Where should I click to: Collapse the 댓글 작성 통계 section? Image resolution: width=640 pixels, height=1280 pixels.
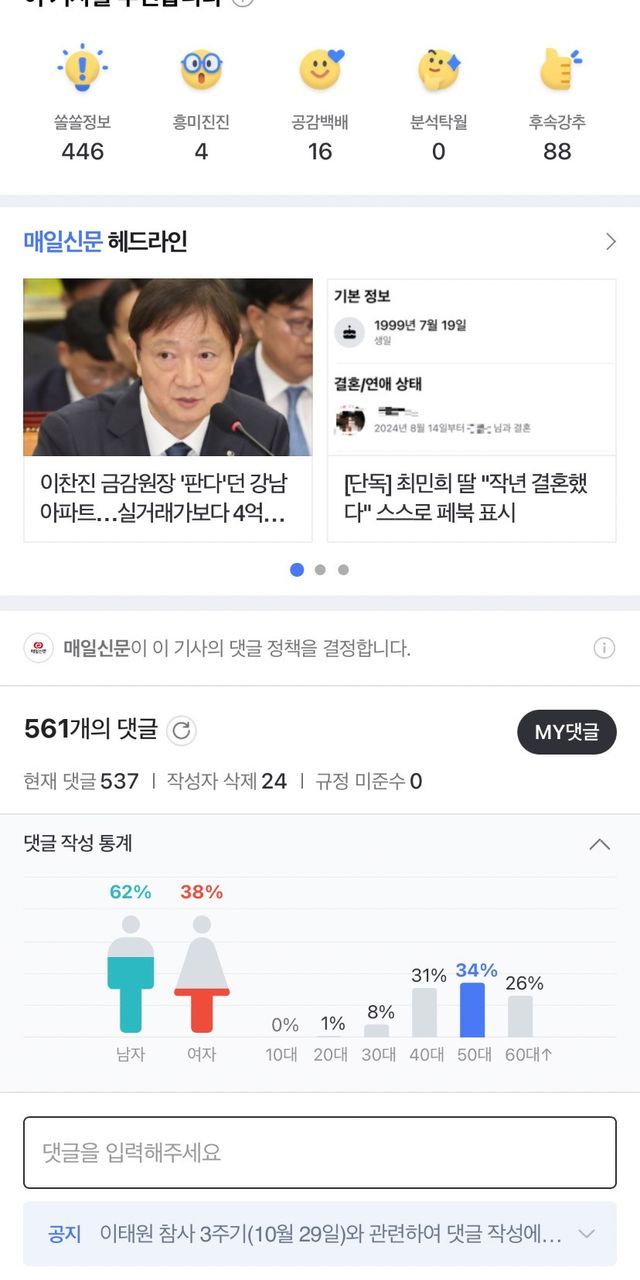click(600, 844)
